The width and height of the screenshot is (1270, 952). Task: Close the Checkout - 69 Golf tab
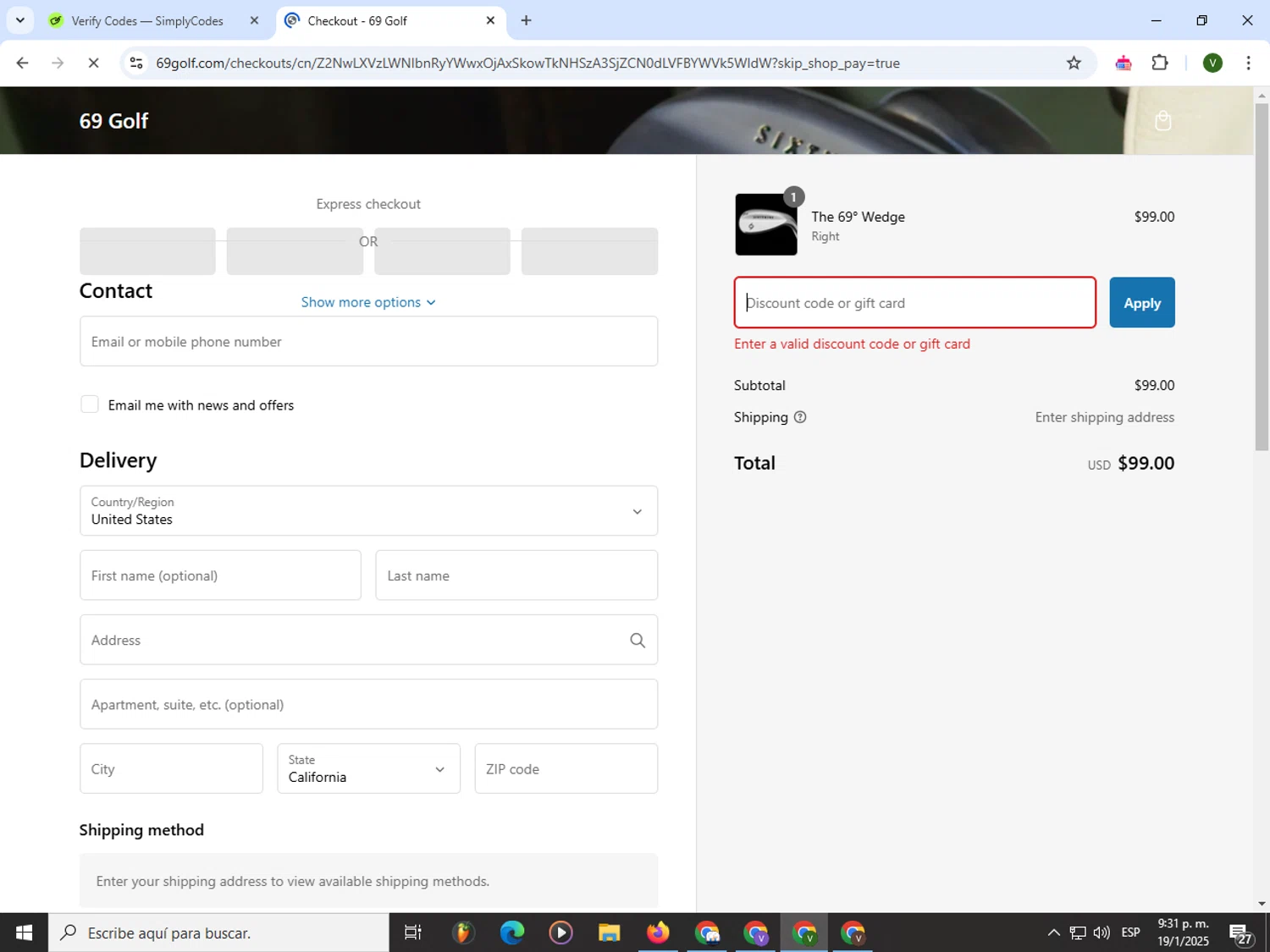point(490,20)
